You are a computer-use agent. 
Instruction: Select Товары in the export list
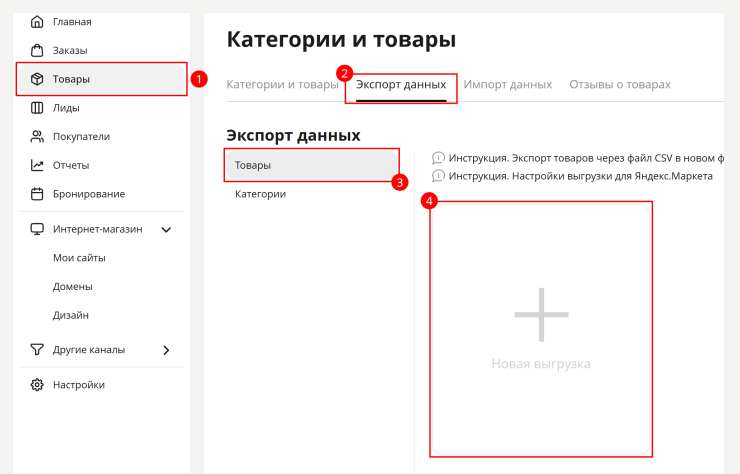click(311, 165)
